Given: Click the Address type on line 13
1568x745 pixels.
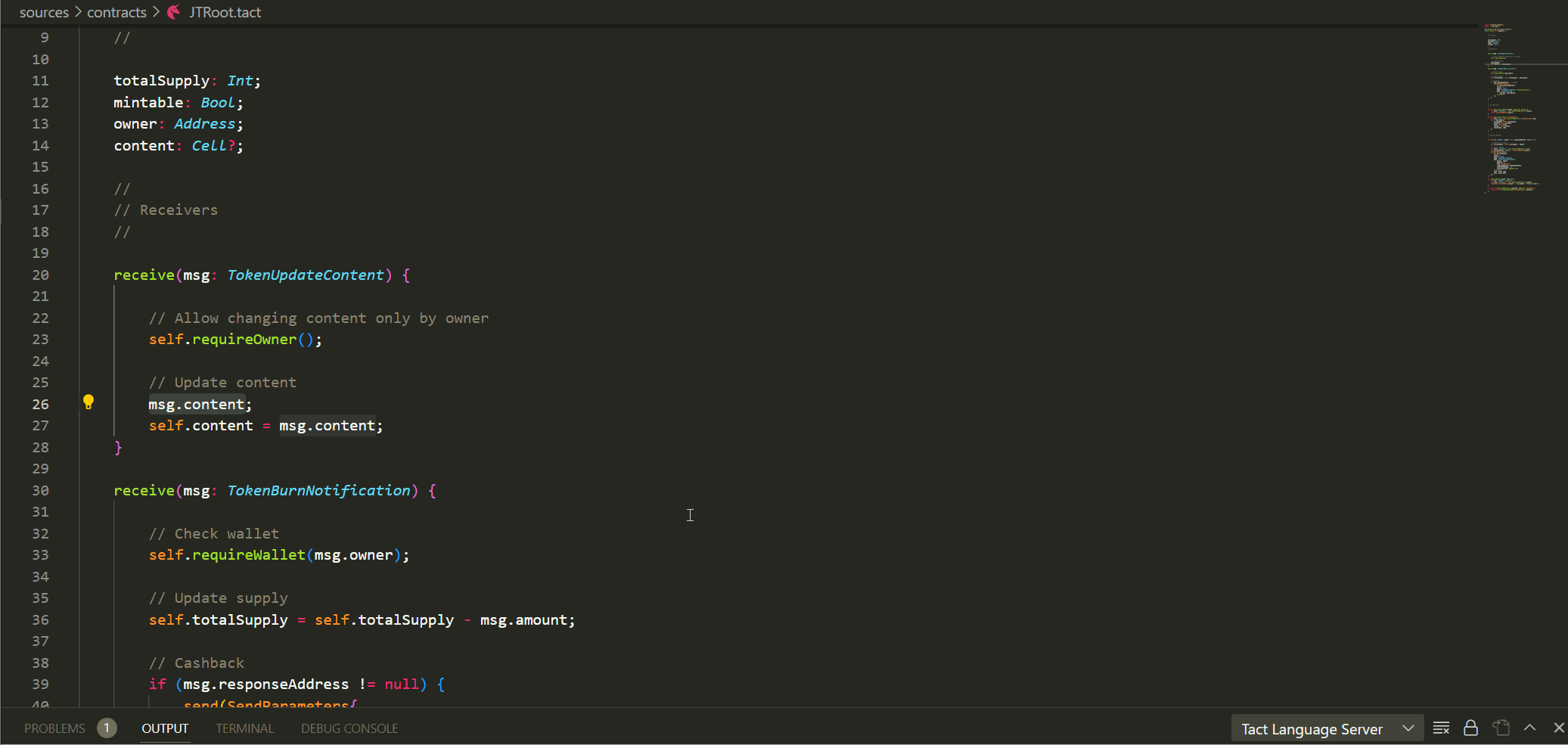Looking at the screenshot, I should pyautogui.click(x=204, y=123).
